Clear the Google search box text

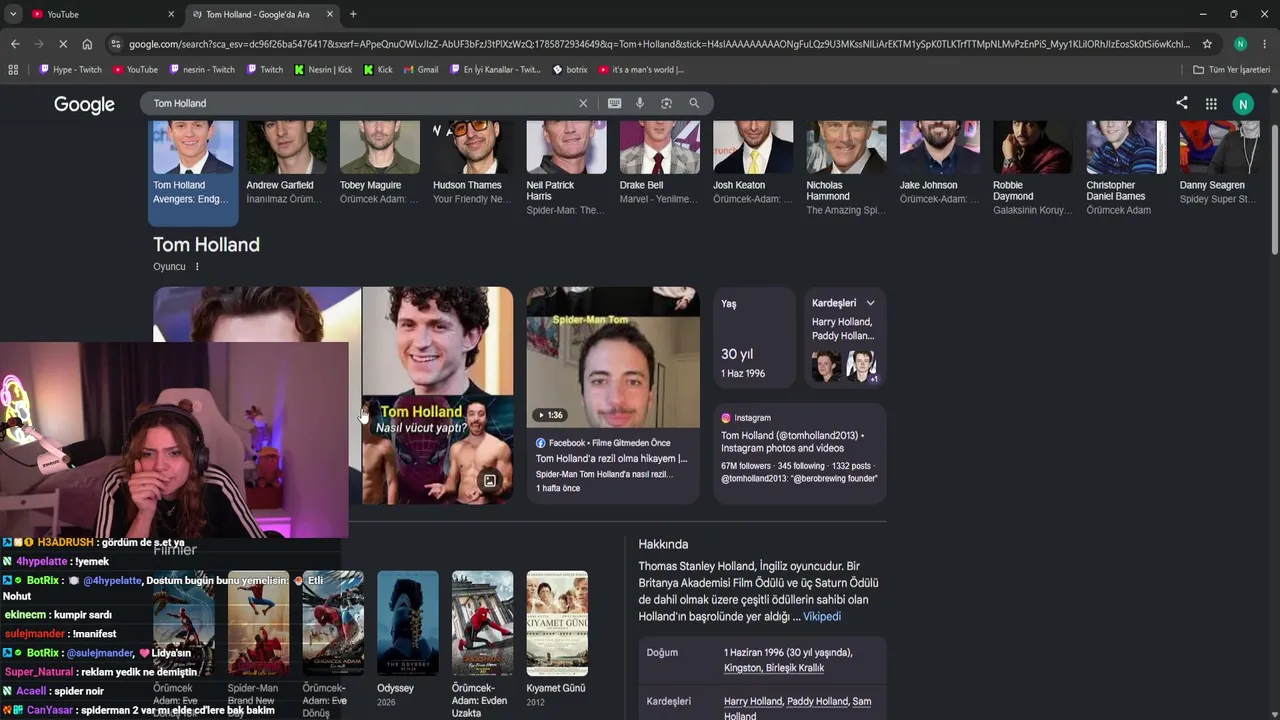[583, 103]
